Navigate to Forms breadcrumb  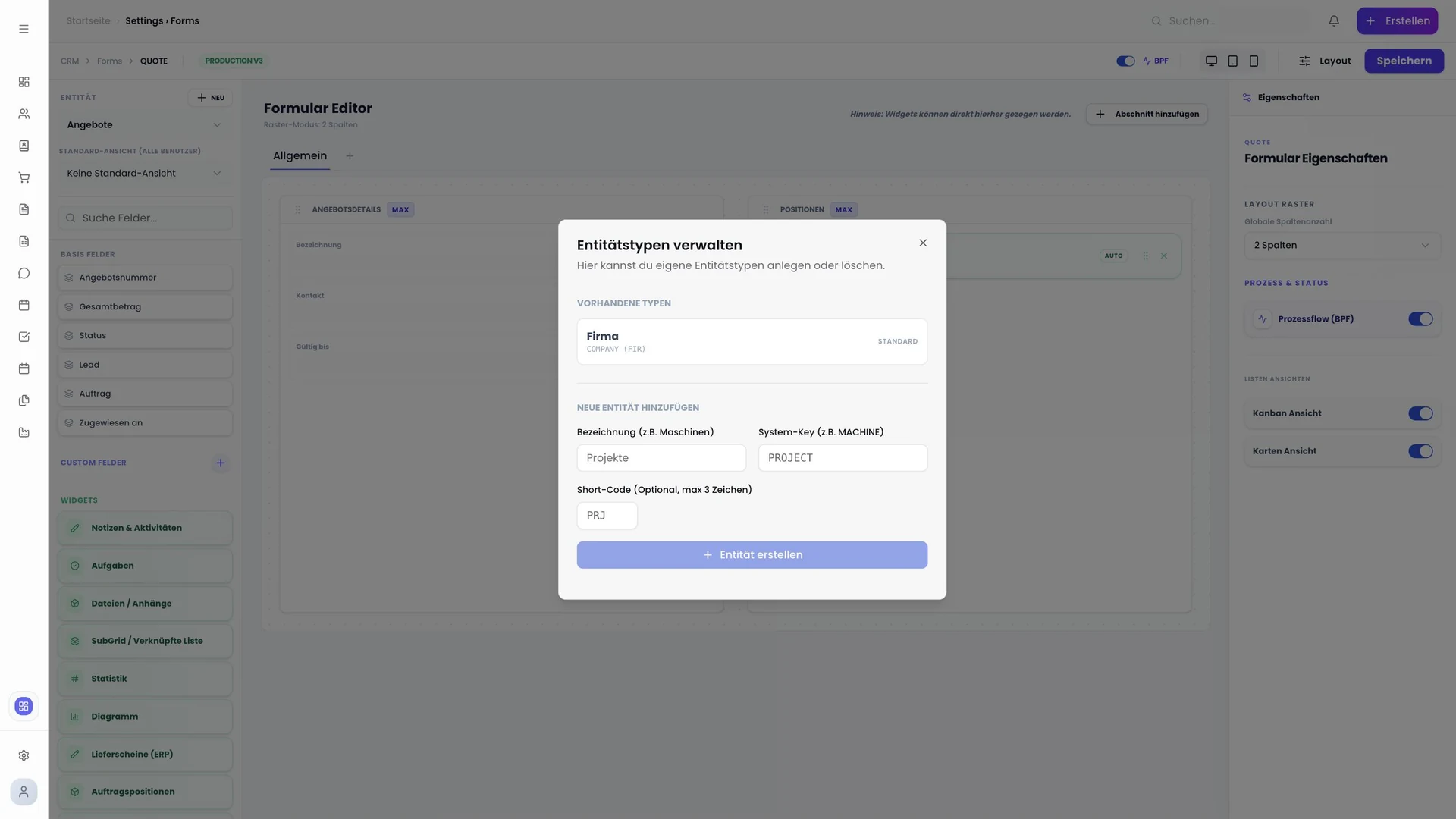click(x=109, y=61)
